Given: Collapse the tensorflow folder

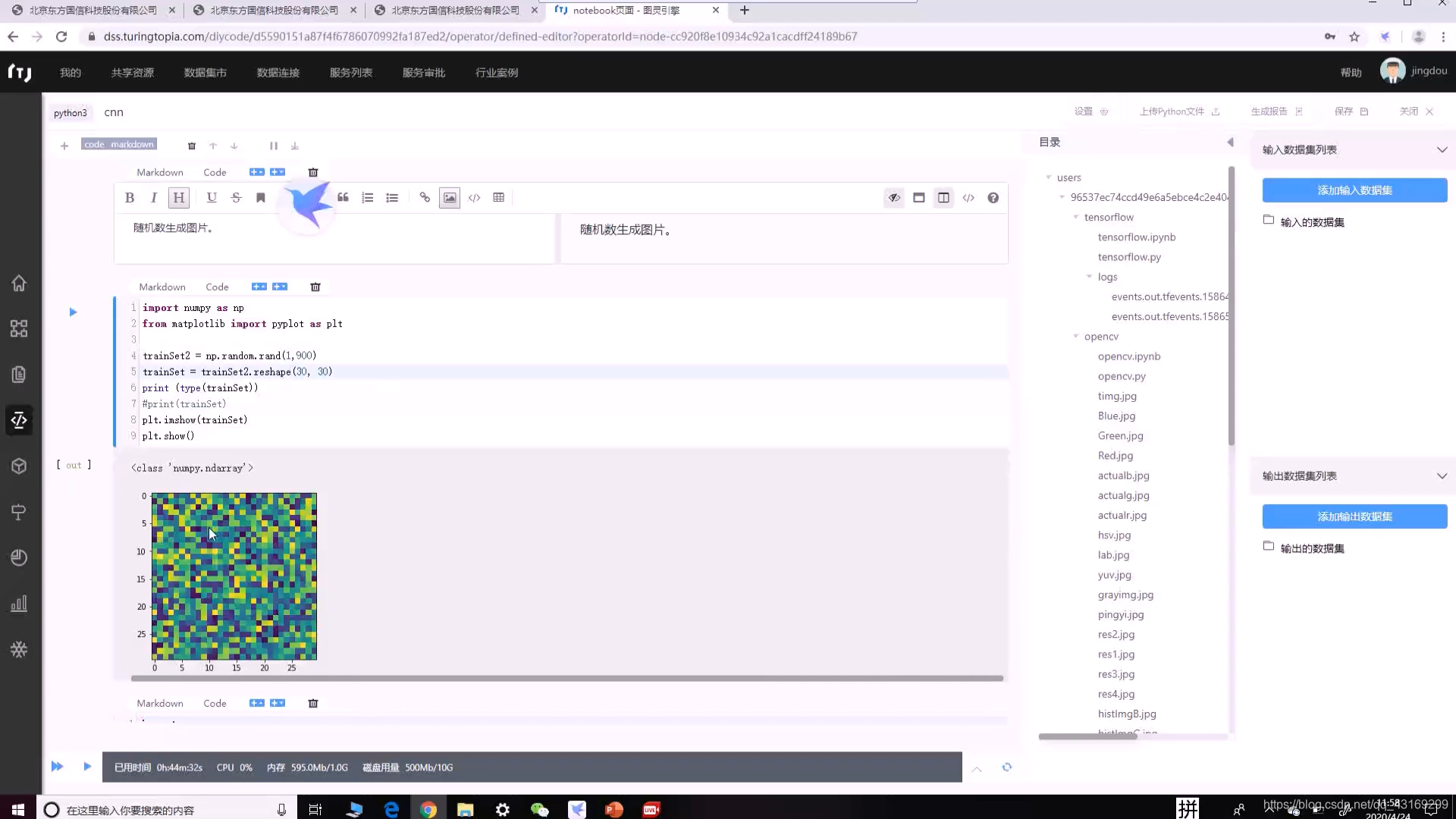Looking at the screenshot, I should pyautogui.click(x=1076, y=217).
